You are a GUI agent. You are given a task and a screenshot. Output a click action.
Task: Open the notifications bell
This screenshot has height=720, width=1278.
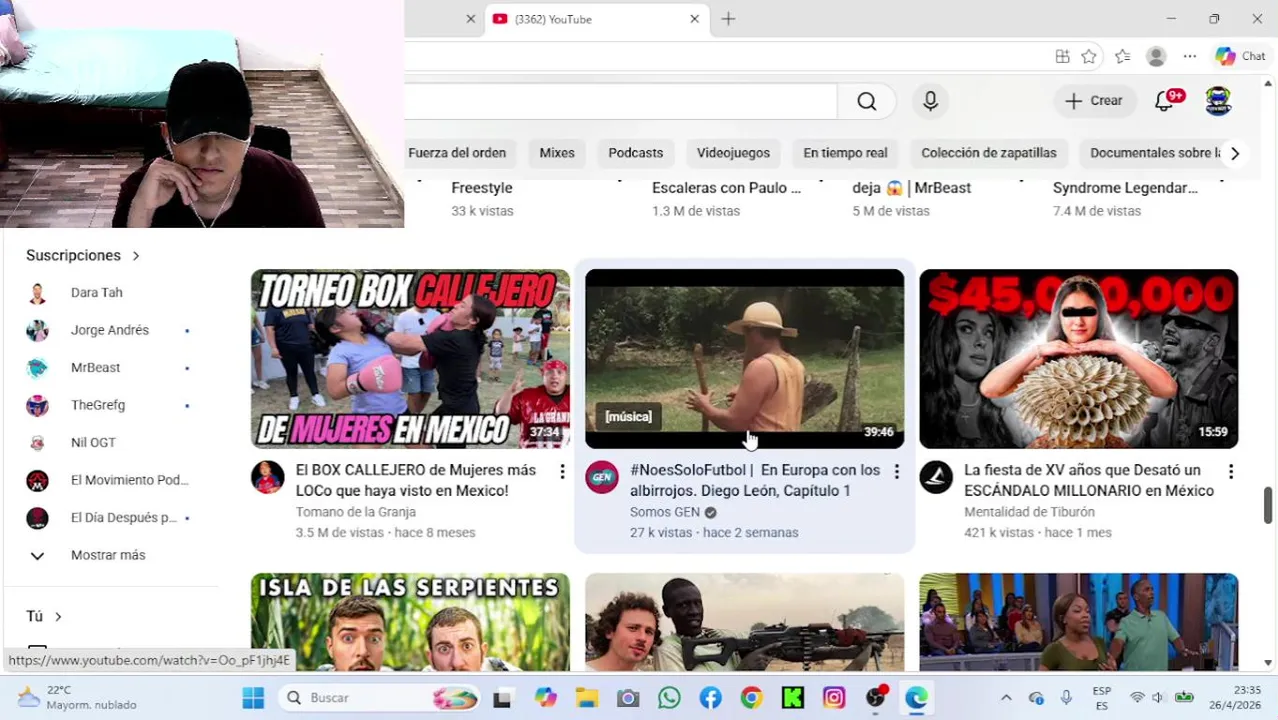point(1166,100)
